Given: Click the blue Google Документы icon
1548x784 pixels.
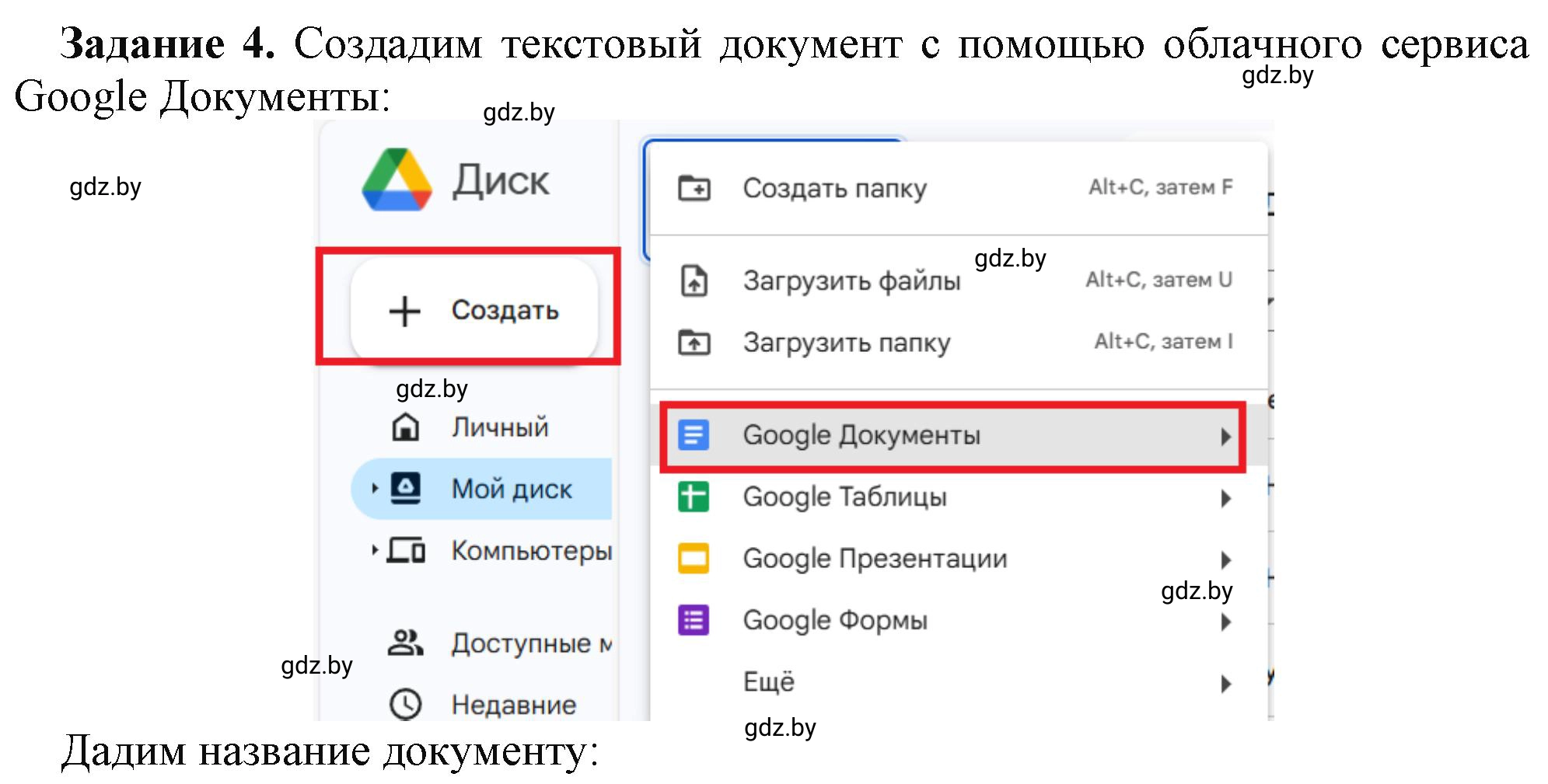Looking at the screenshot, I should coord(694,435).
